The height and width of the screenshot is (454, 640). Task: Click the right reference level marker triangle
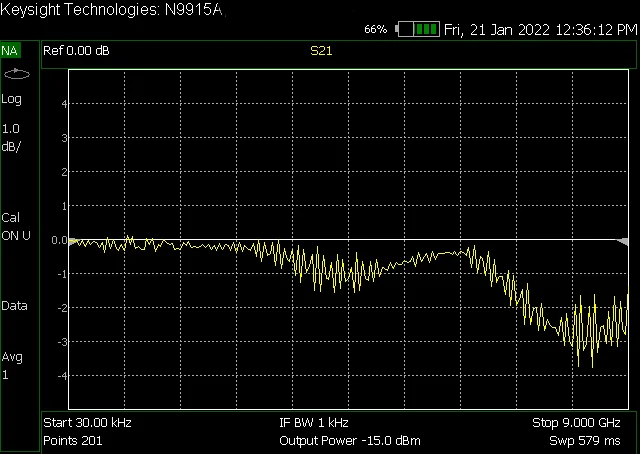click(x=623, y=241)
